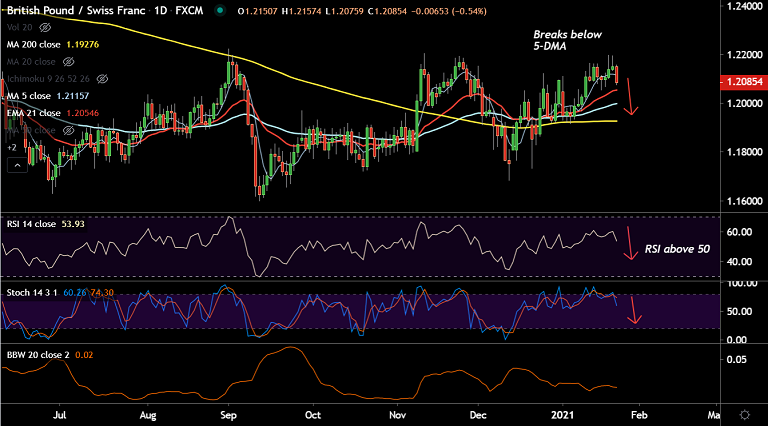Click the 1D interval label

(x=161, y=10)
